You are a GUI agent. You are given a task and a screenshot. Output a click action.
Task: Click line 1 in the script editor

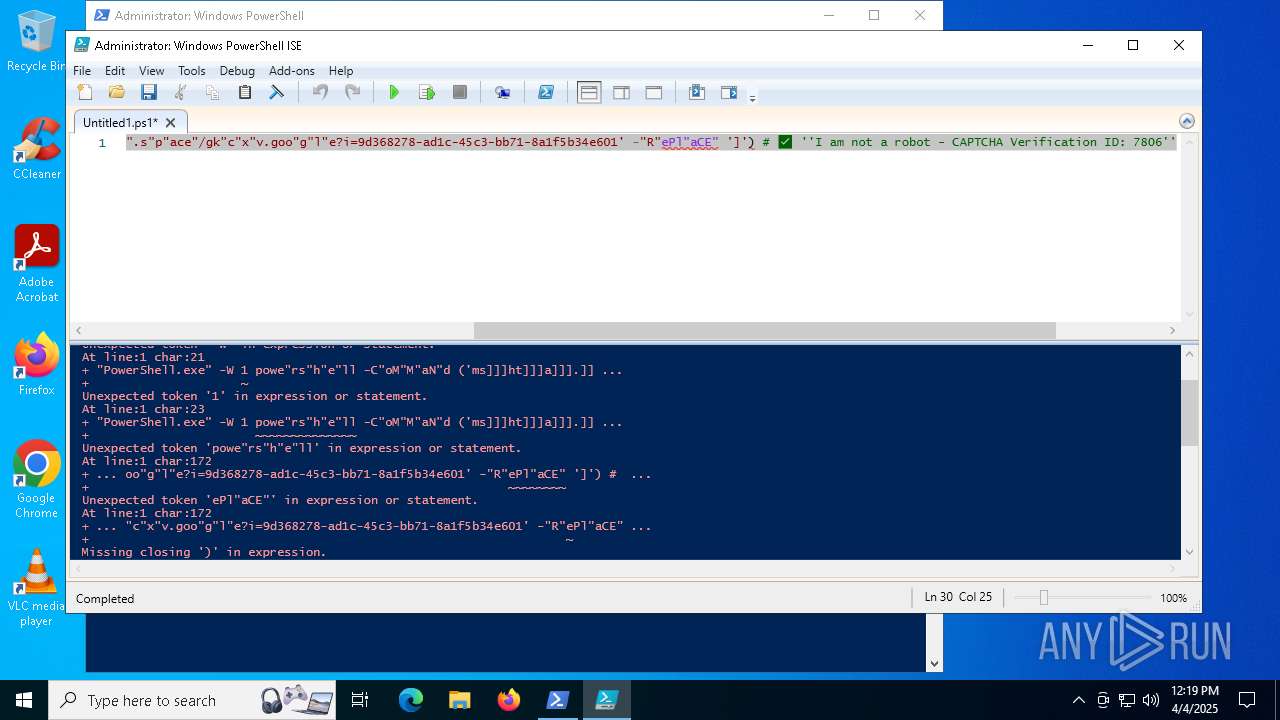coord(650,142)
